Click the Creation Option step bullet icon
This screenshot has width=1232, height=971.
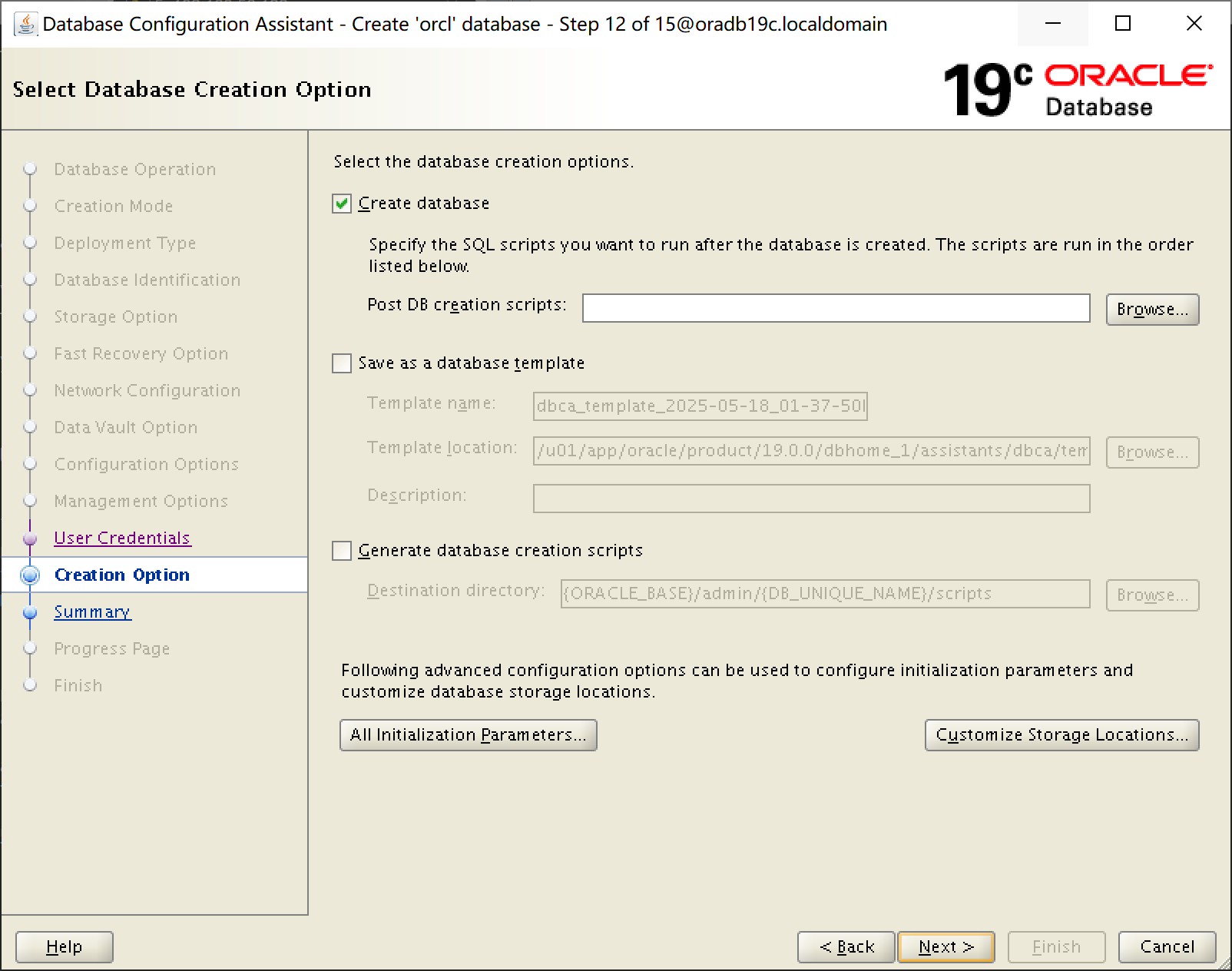point(30,575)
